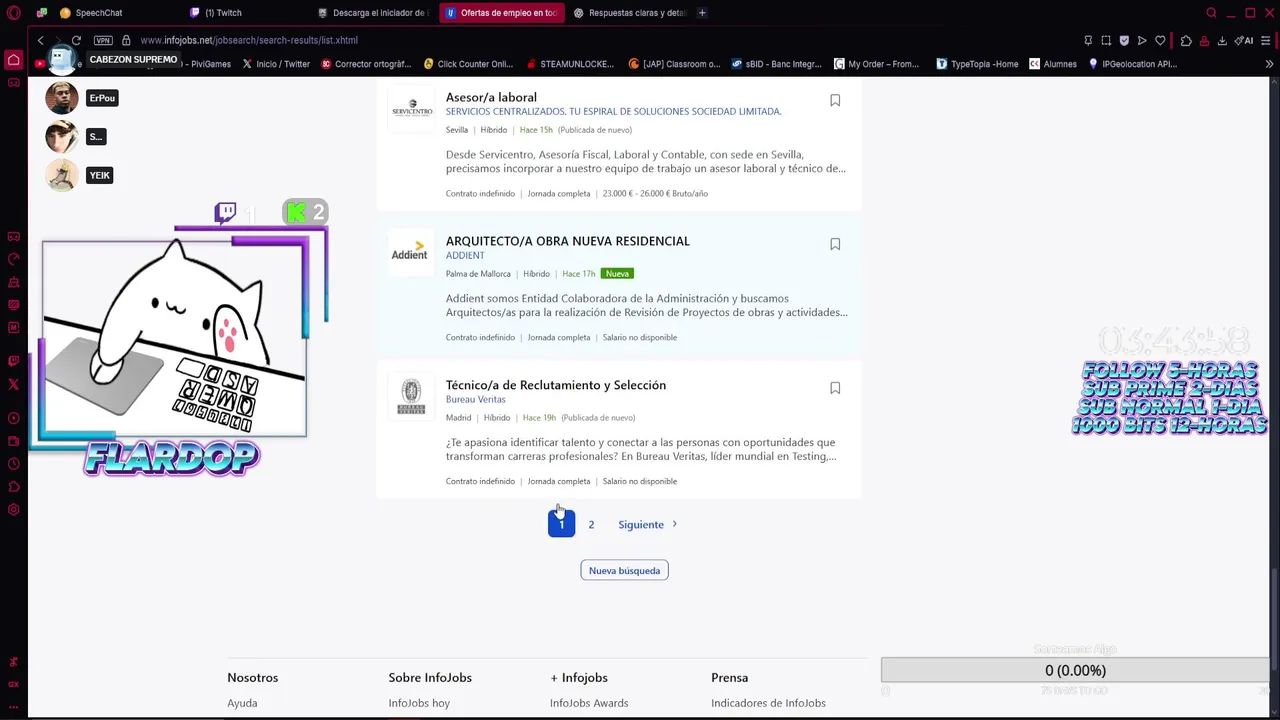The image size is (1280, 720).
Task: Reload the InfoJobs page
Action: pos(76,40)
